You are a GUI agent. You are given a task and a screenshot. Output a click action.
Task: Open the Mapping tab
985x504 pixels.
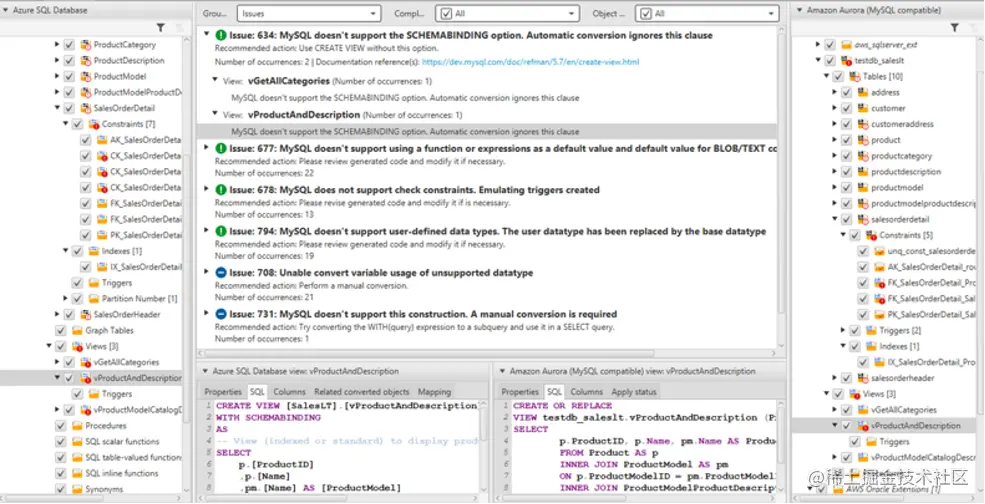click(x=435, y=392)
